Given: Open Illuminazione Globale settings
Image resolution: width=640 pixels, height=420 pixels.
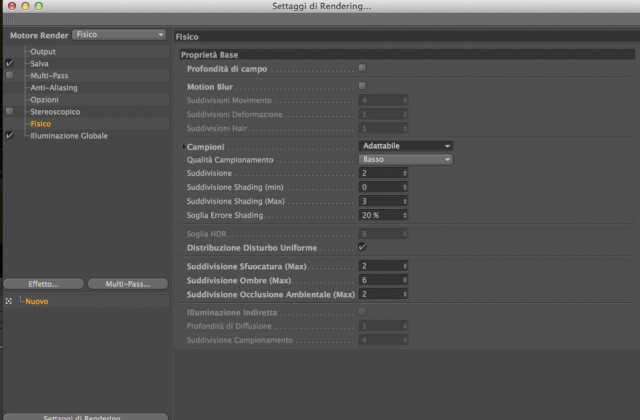Looking at the screenshot, I should (x=69, y=136).
